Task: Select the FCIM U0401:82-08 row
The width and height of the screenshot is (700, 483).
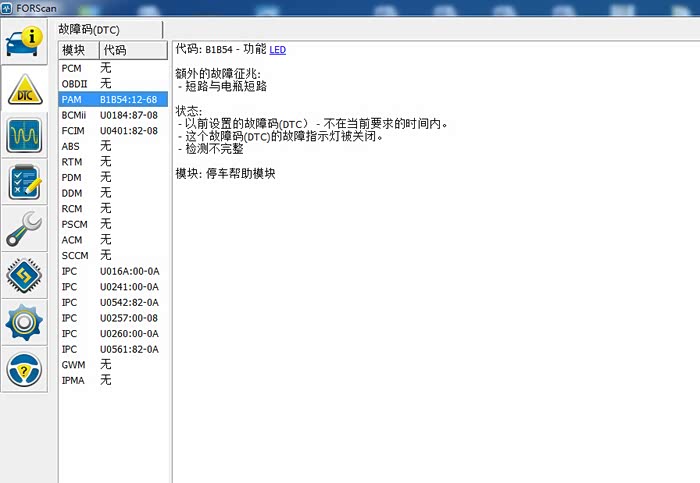Action: 112,131
